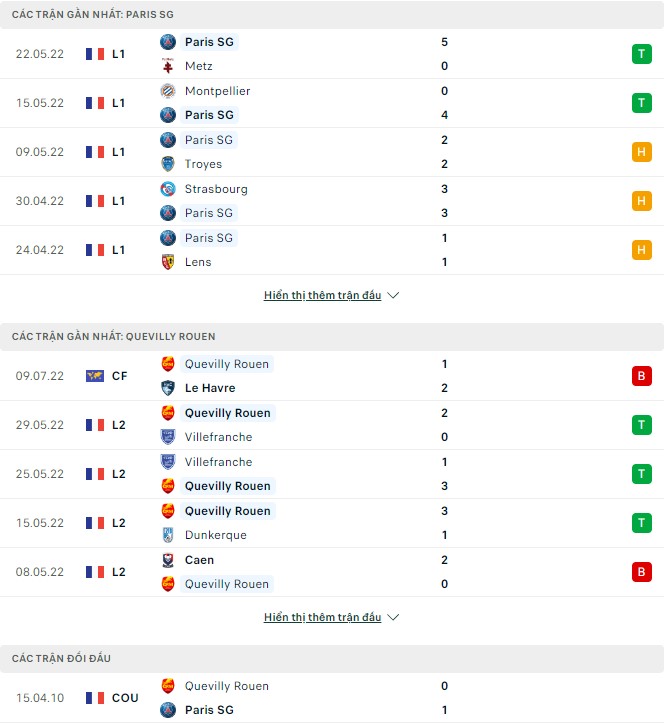
Task: Click the Lens club crest icon
Action: pyautogui.click(x=168, y=262)
